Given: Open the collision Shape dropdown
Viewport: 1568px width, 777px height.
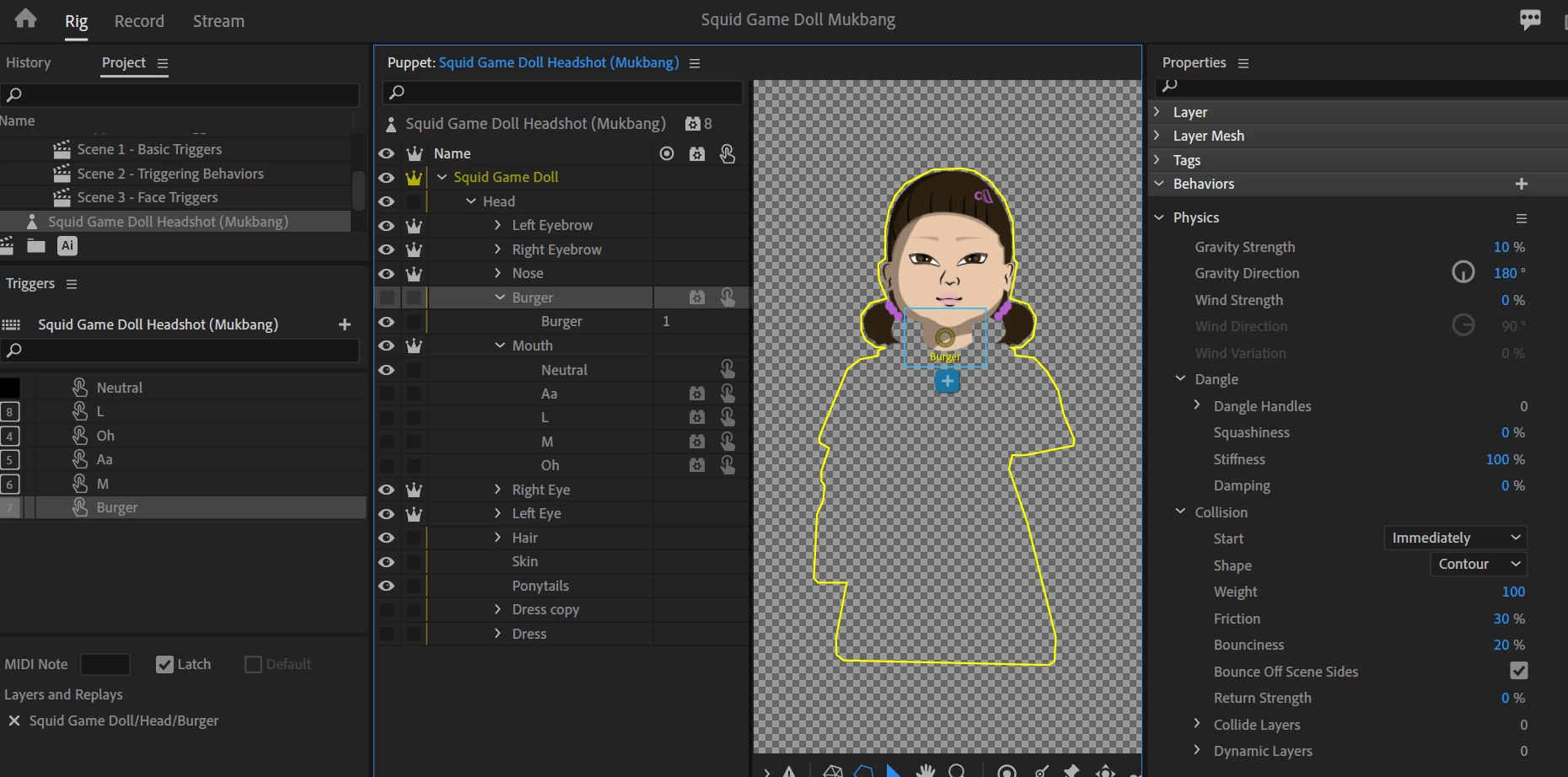Looking at the screenshot, I should pos(1479,564).
